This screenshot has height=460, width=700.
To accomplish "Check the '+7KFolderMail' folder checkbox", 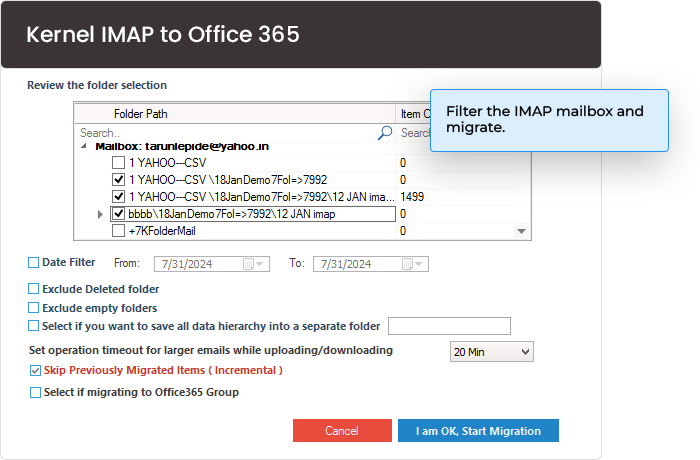I will (x=118, y=231).
